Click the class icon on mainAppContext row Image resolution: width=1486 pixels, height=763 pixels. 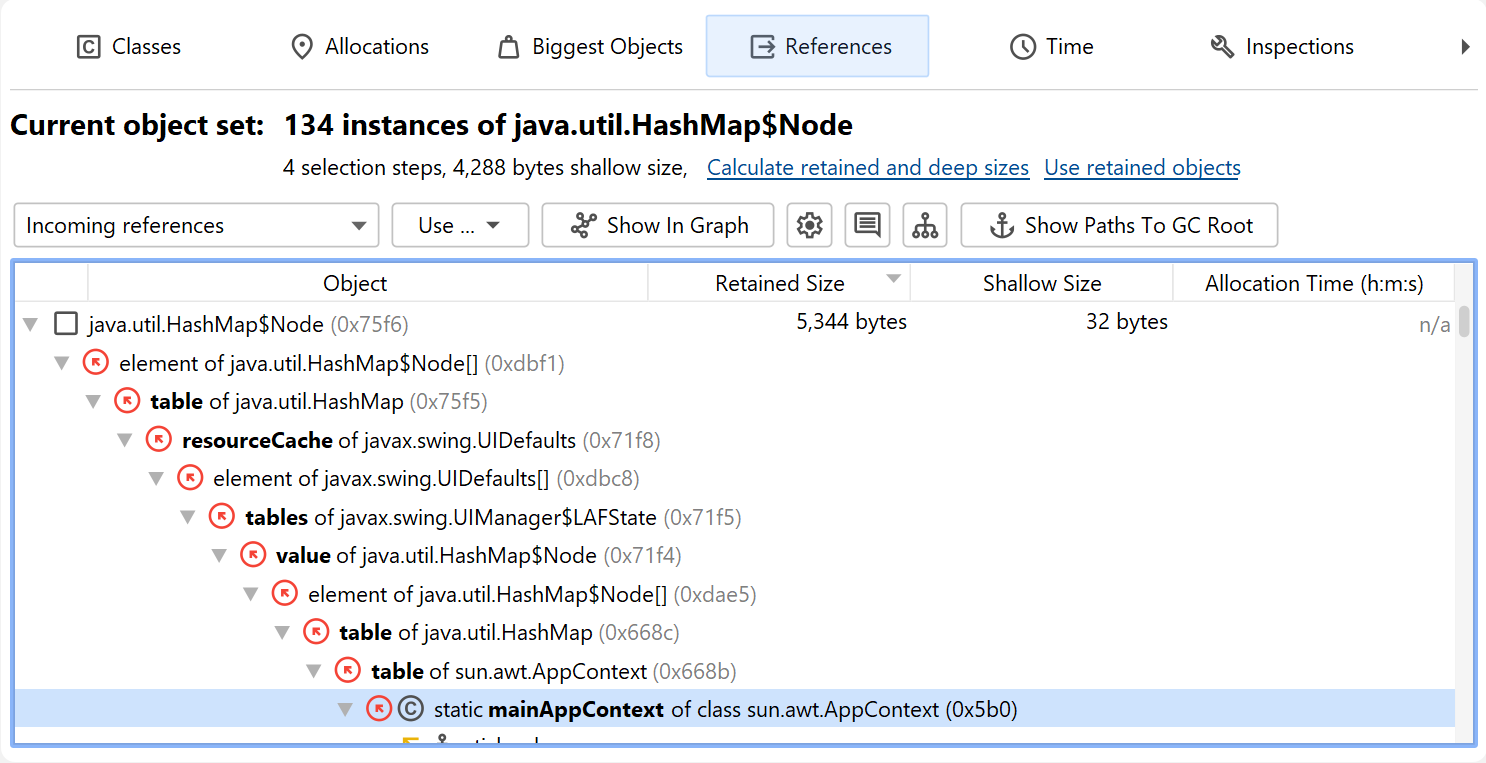point(410,709)
